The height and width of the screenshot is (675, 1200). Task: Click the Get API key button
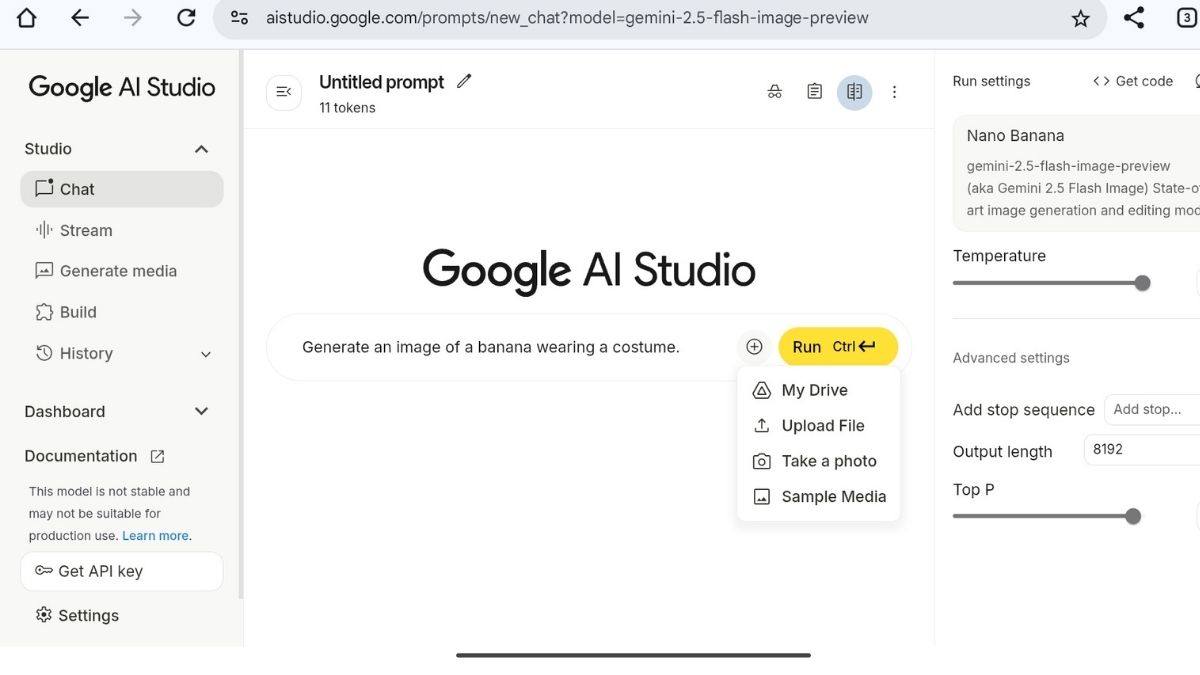coord(121,571)
